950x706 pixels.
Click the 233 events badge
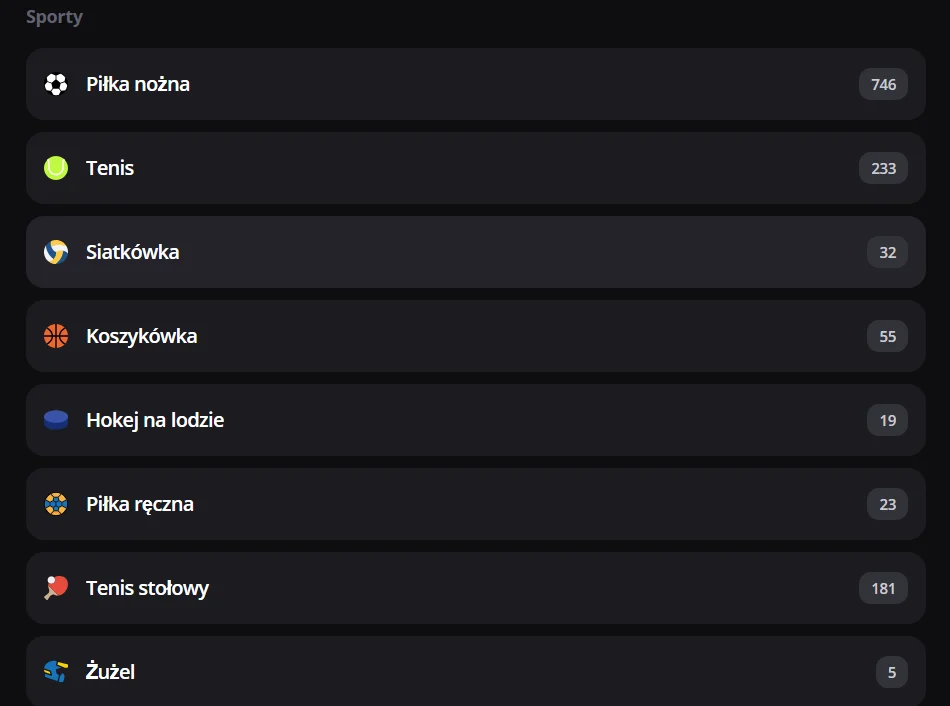coord(883,168)
